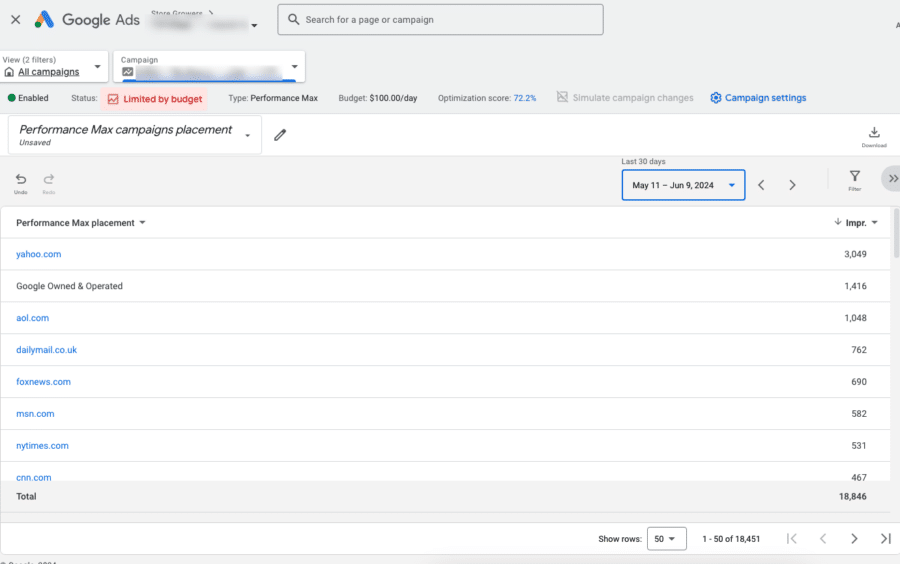Image resolution: width=900 pixels, height=564 pixels.
Task: Close the report with the X icon
Action: tap(15, 20)
